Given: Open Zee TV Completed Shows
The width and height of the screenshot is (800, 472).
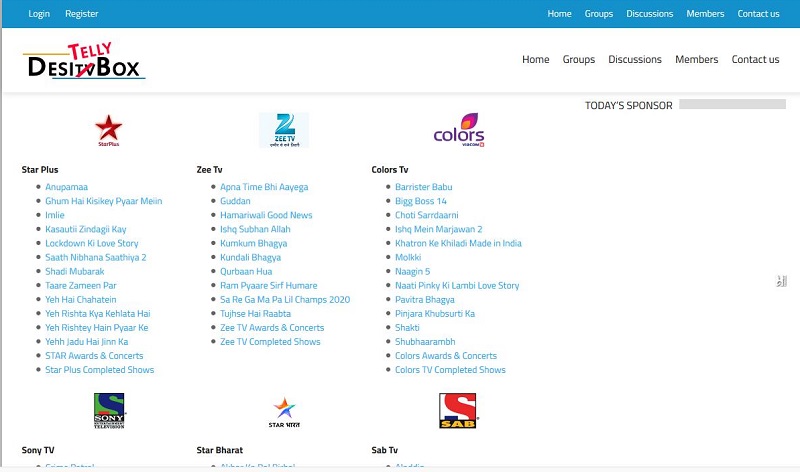Looking at the screenshot, I should tap(270, 341).
